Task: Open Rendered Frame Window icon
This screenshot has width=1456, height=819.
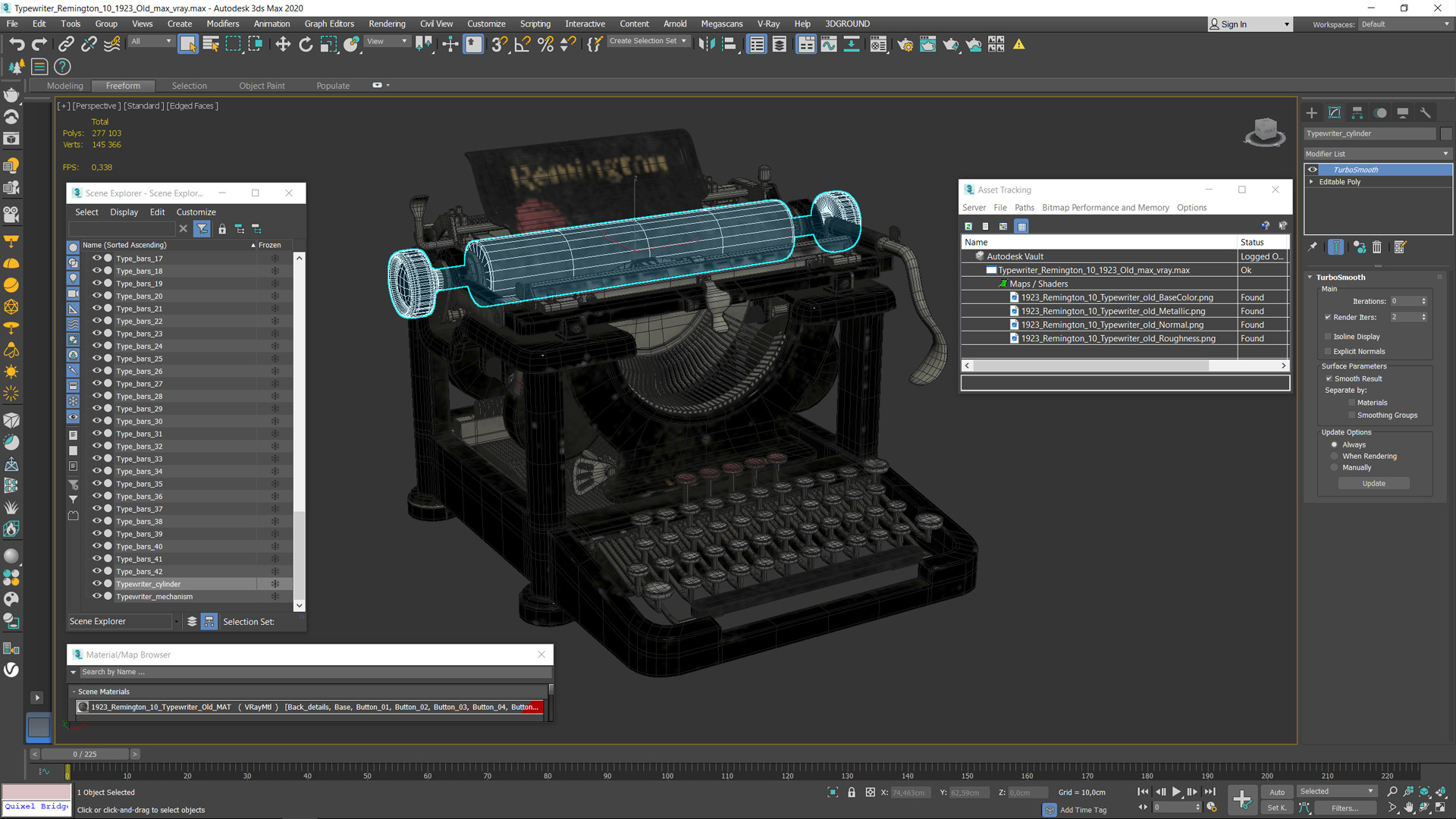Action: pos(927,45)
